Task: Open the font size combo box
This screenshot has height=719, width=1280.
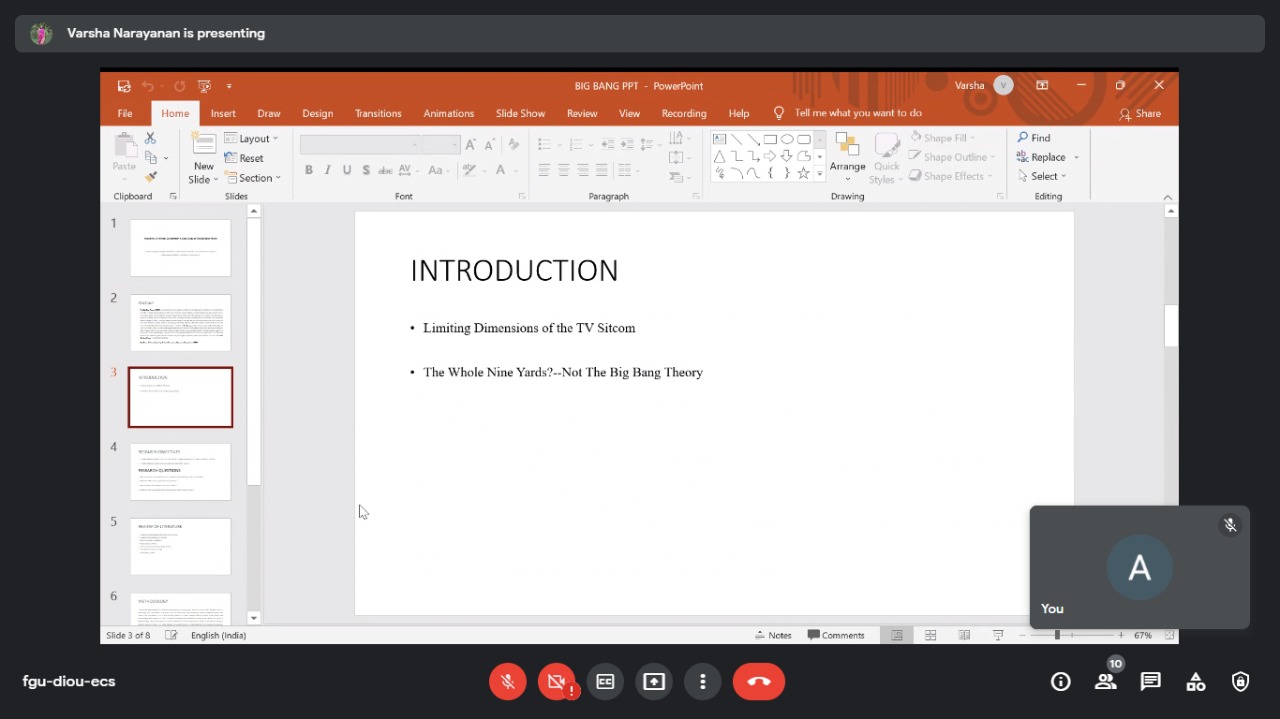Action: (440, 145)
